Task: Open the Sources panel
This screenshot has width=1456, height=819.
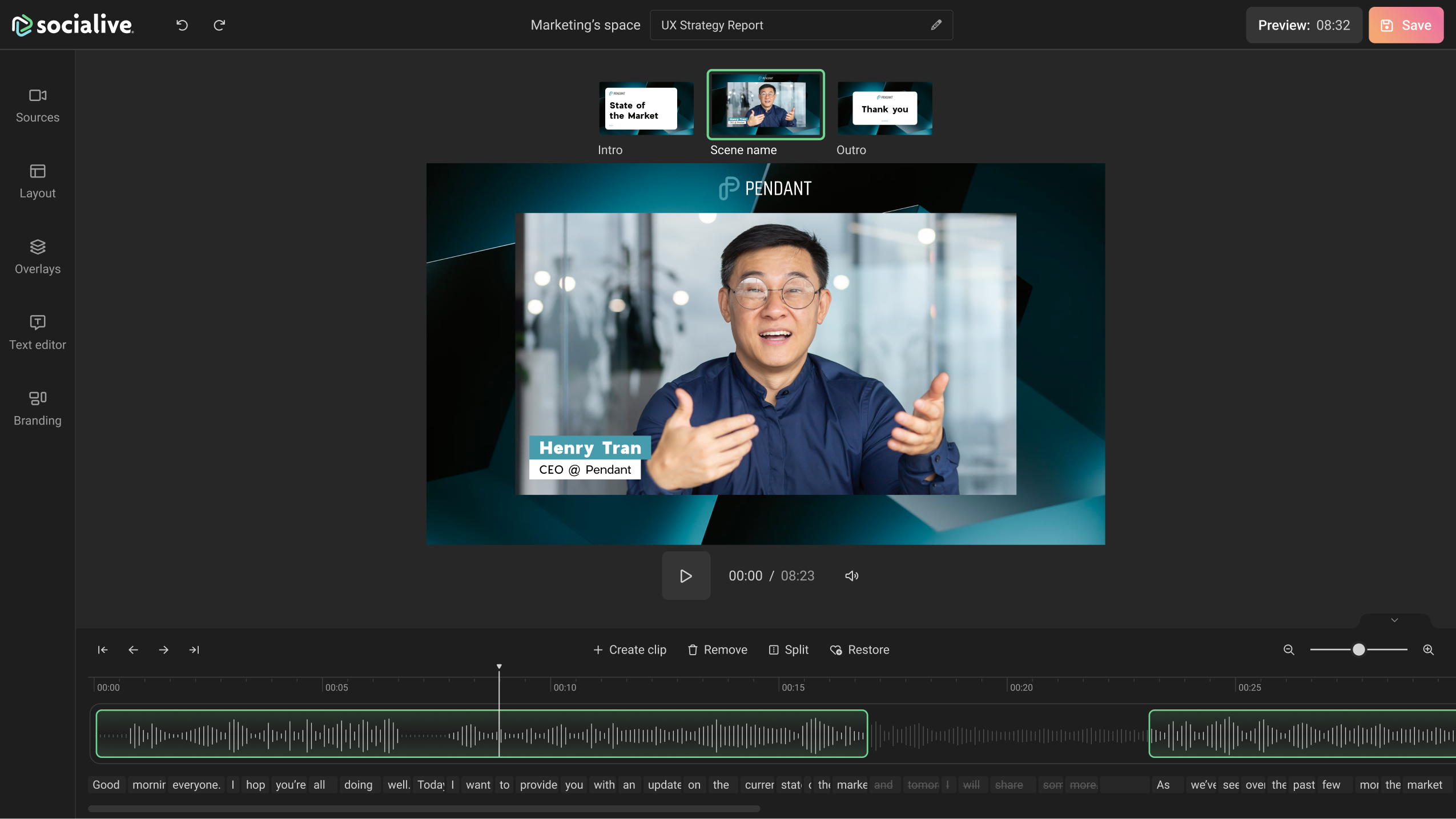Action: [37, 106]
